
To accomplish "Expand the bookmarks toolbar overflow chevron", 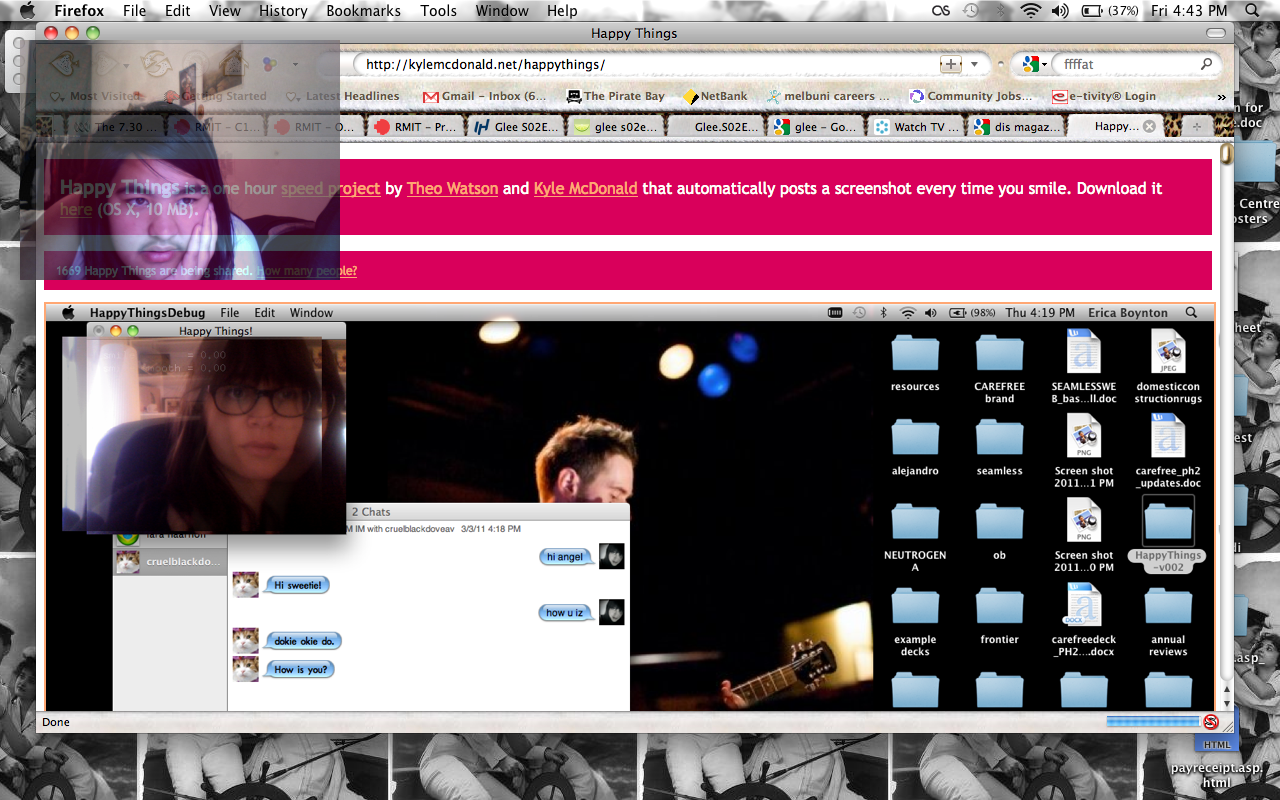I will [x=1222, y=97].
